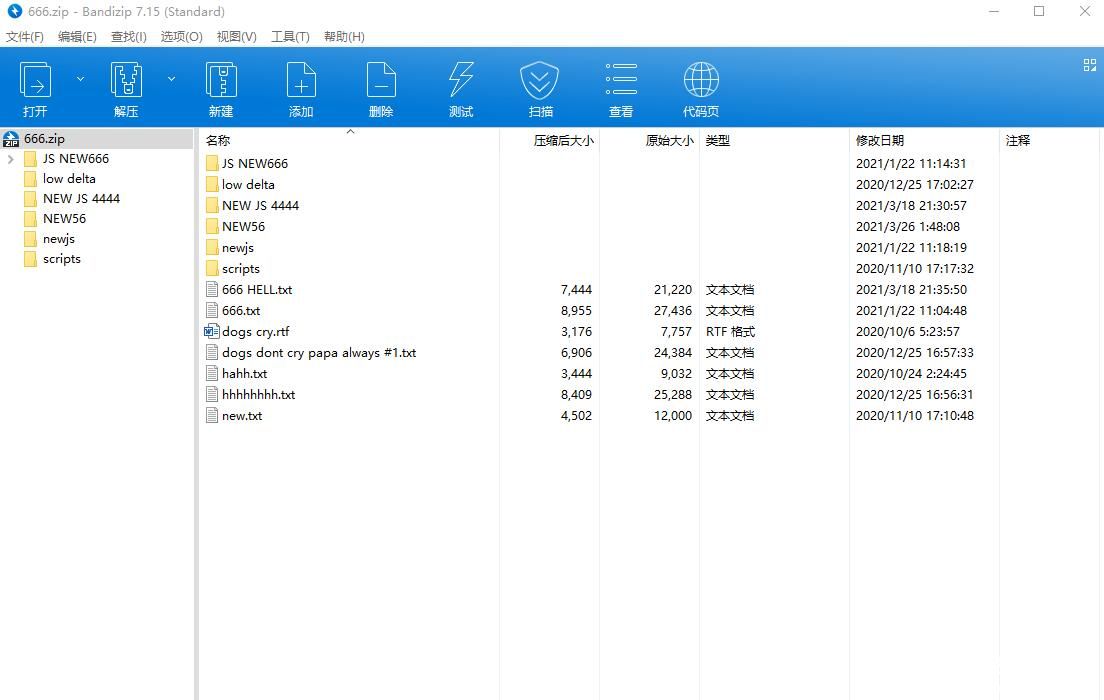Click the Open (打开) toolbar icon

click(36, 80)
